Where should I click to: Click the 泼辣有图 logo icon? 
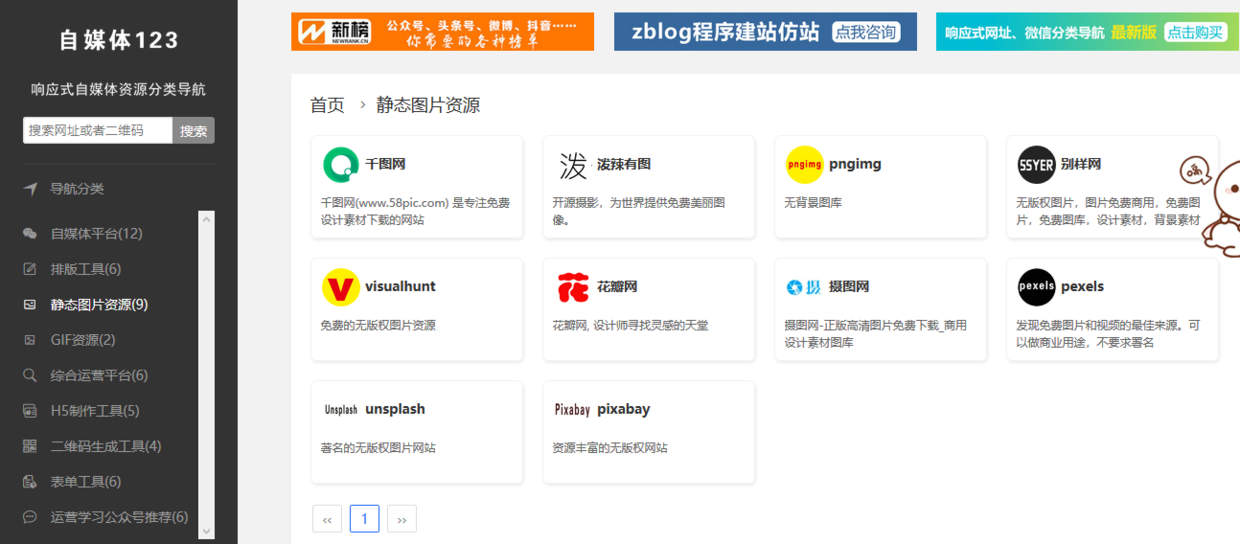coord(572,164)
